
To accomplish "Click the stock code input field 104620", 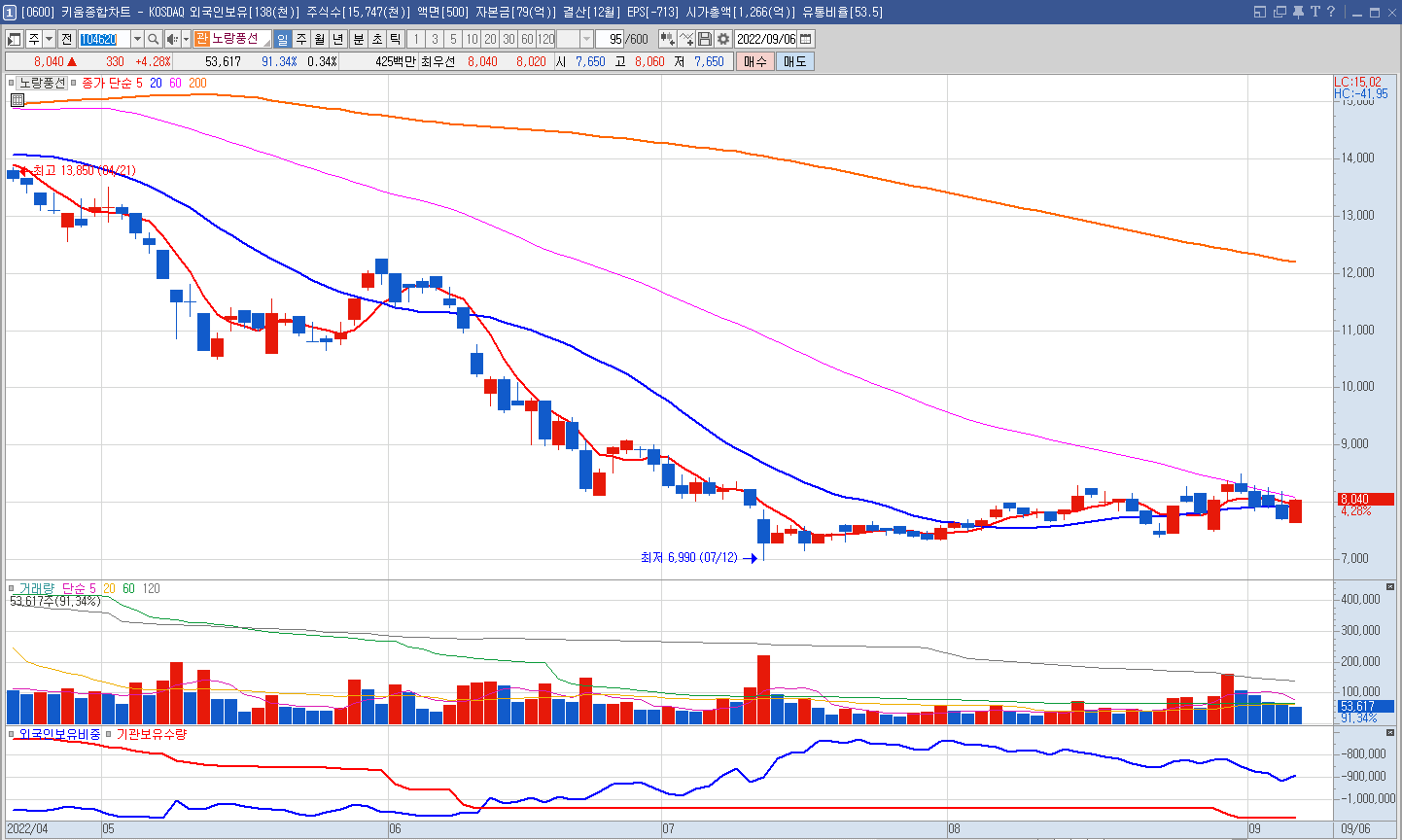I will coord(104,39).
